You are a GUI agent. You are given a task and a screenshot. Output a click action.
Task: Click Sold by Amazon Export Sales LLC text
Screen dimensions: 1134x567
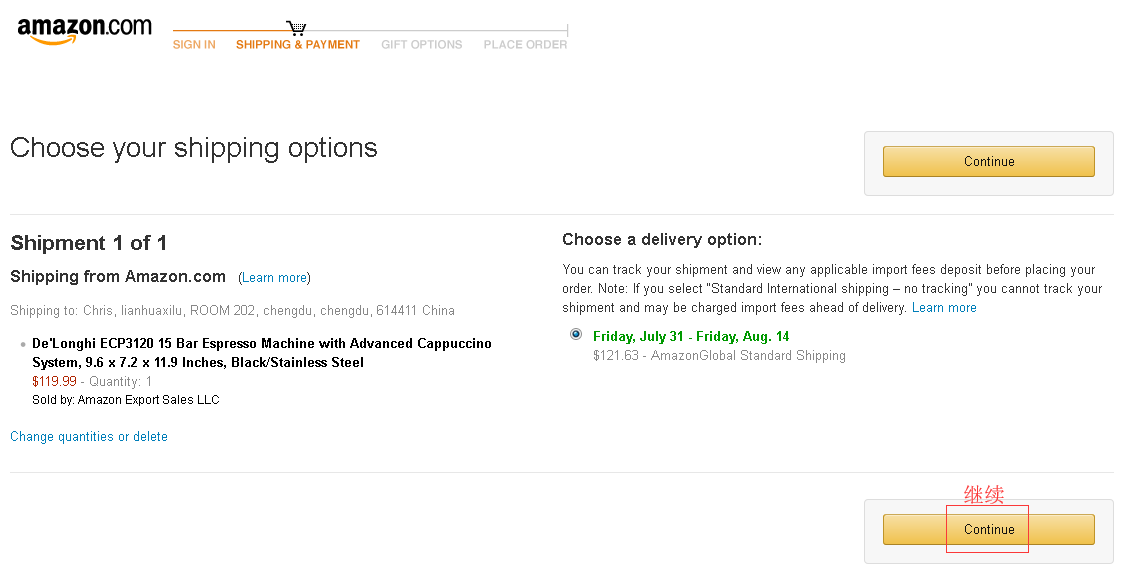click(x=125, y=400)
